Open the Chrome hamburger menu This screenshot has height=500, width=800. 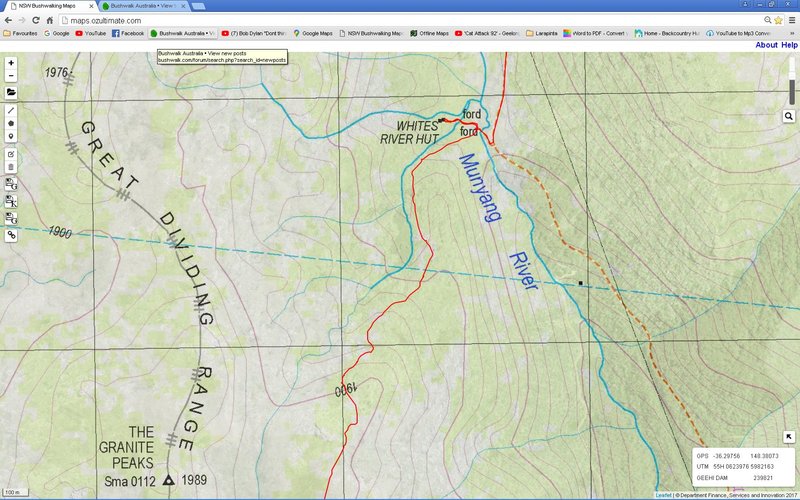tap(792, 20)
